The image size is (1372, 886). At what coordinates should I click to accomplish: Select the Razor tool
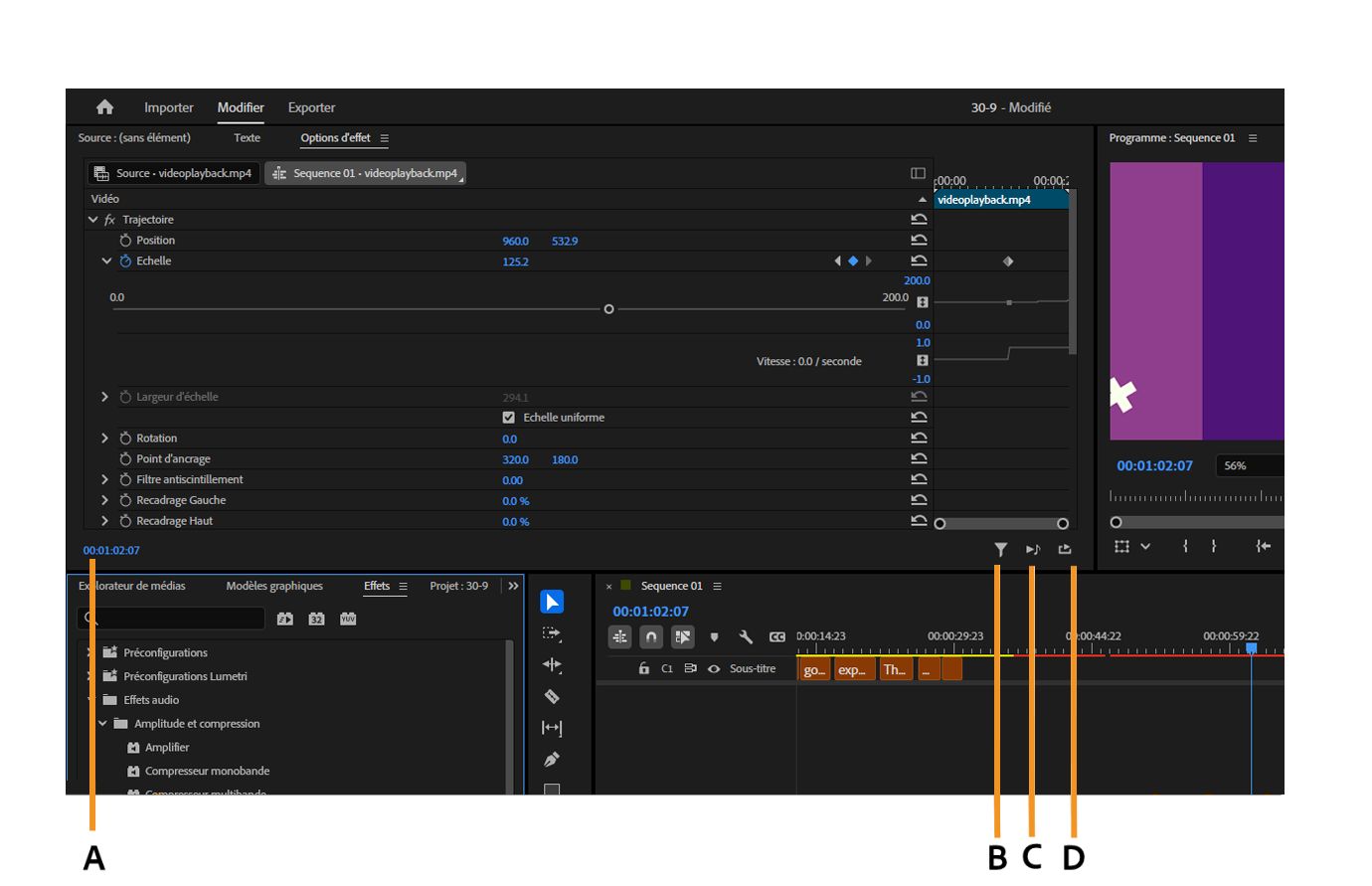click(552, 697)
